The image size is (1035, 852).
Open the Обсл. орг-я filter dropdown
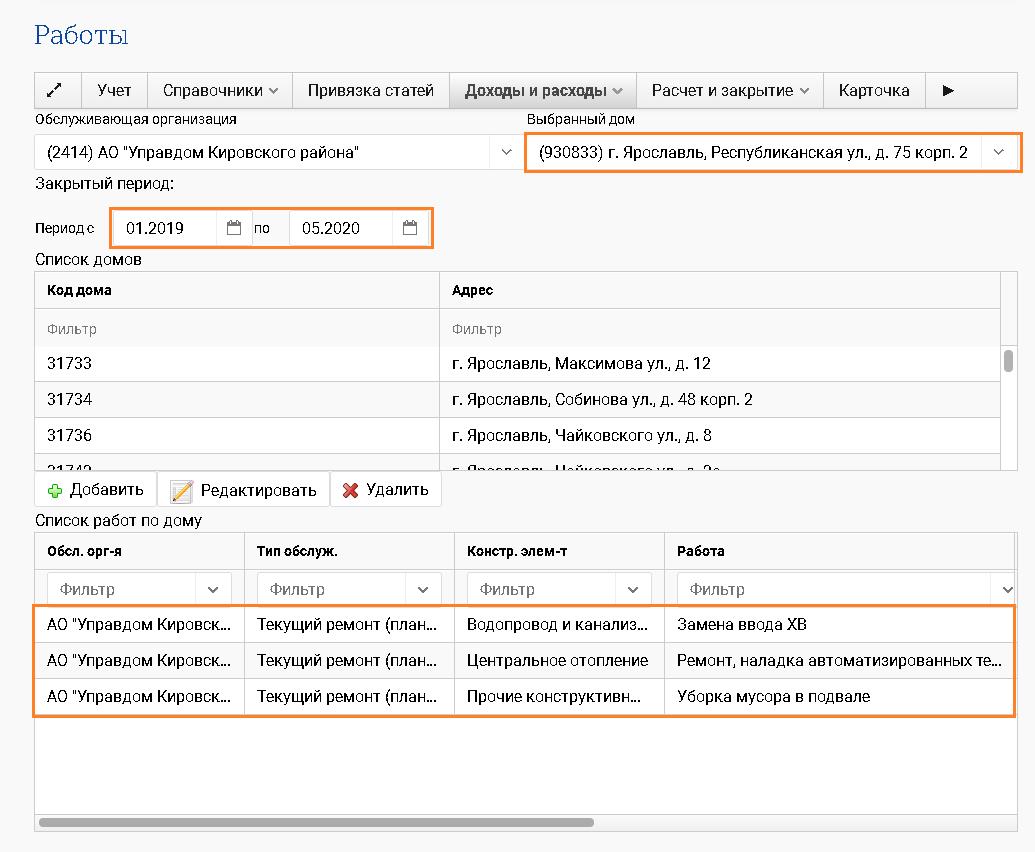click(214, 589)
